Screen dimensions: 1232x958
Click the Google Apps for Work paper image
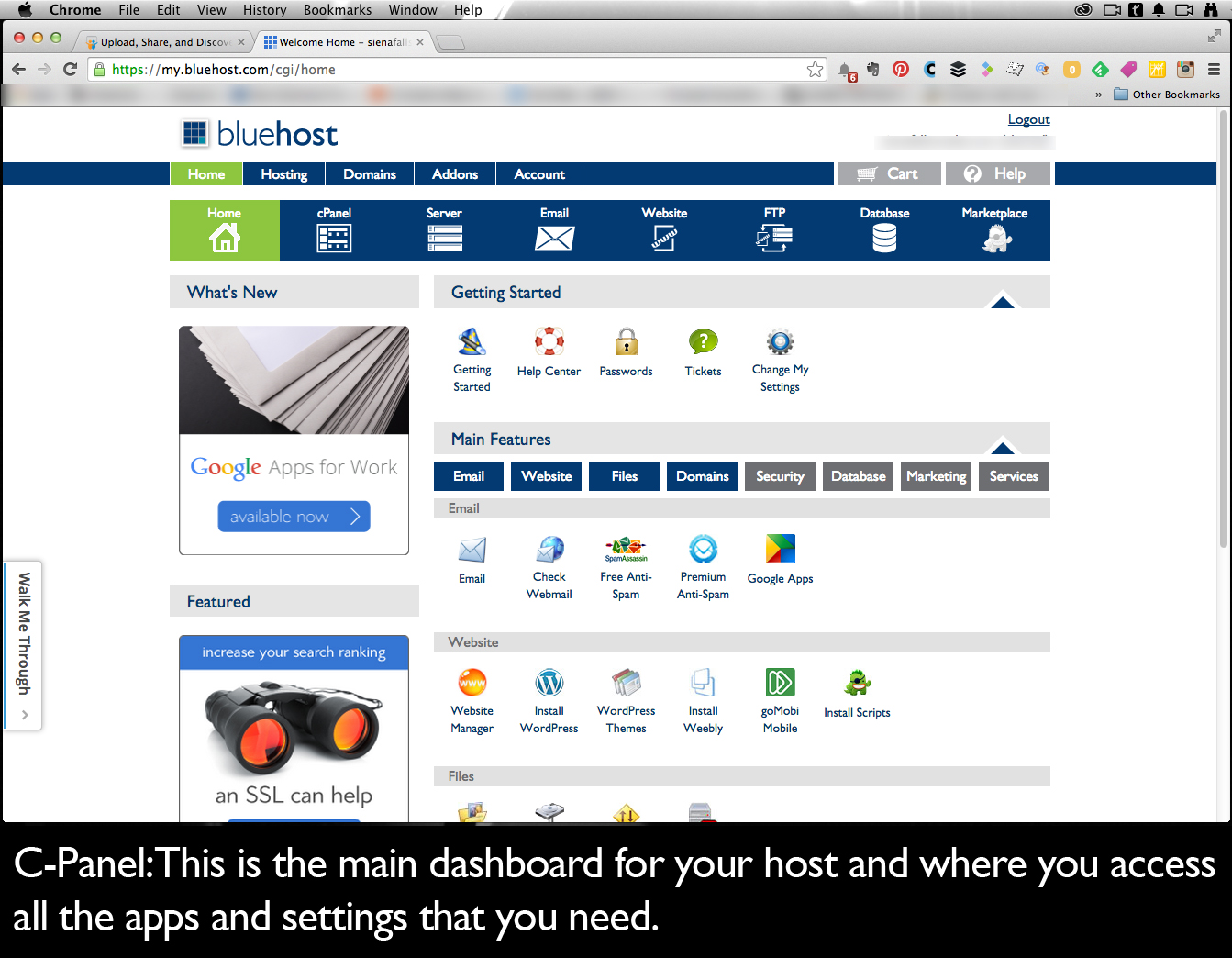click(294, 380)
